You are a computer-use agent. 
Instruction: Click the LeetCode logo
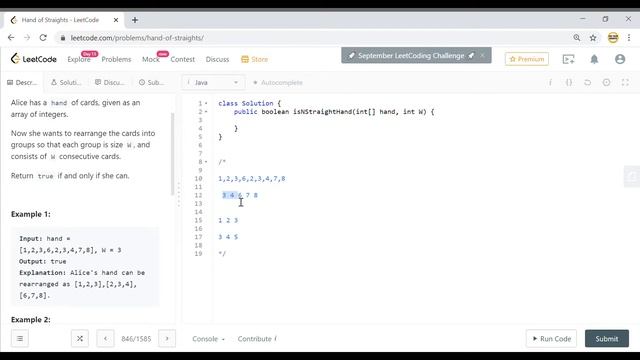[x=33, y=59]
